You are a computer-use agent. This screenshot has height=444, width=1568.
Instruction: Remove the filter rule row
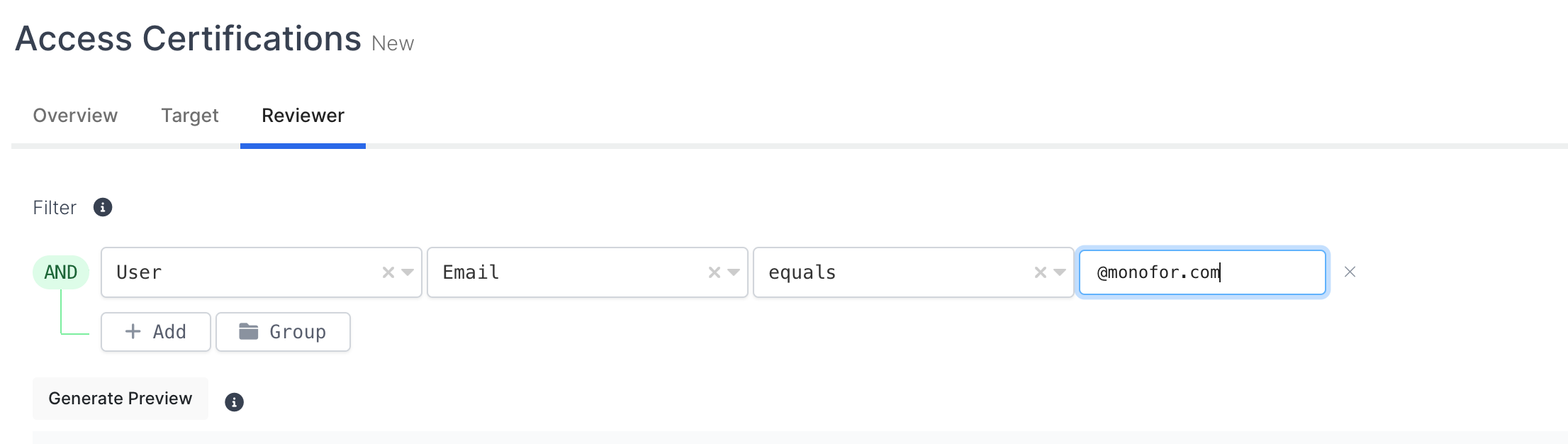tap(1350, 272)
